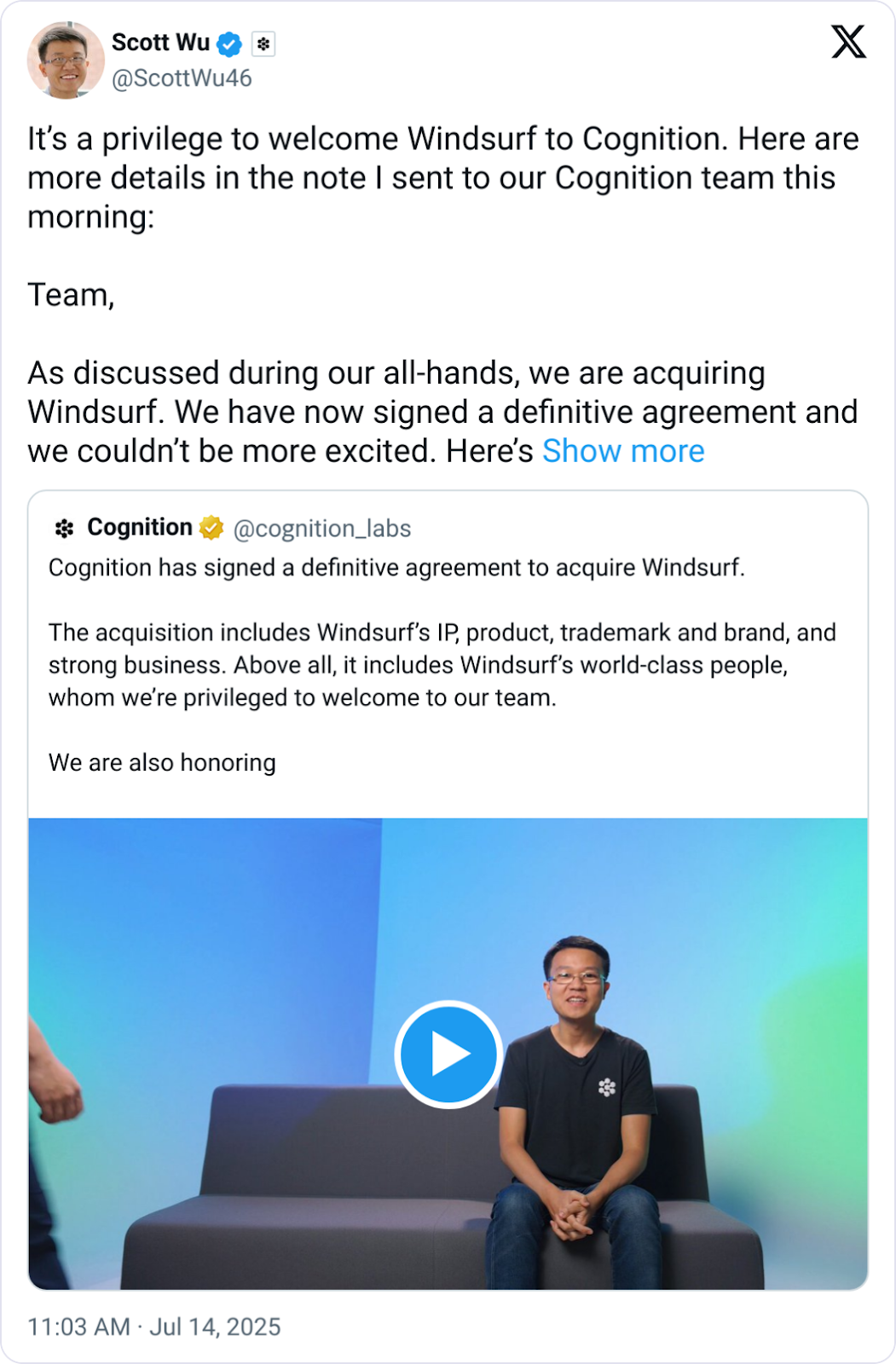Click Scott Wu's blue verified badge

229,43
